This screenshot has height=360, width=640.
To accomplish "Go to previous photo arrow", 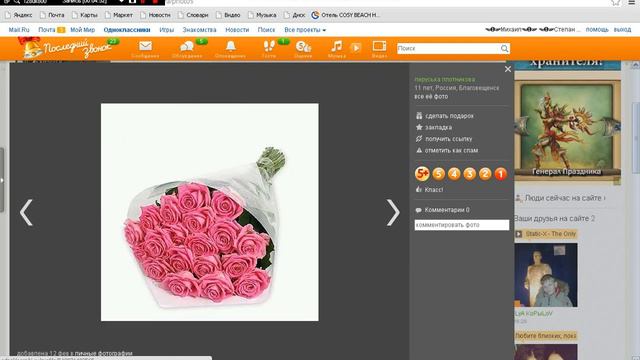I will (27, 213).
